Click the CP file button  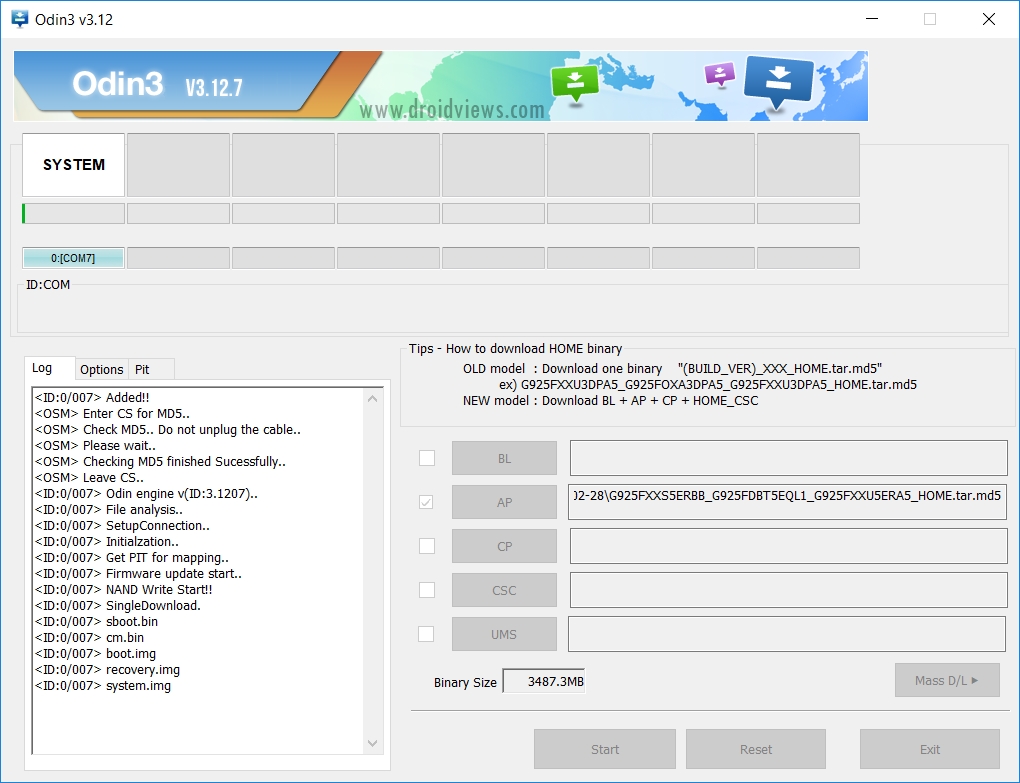coord(504,546)
